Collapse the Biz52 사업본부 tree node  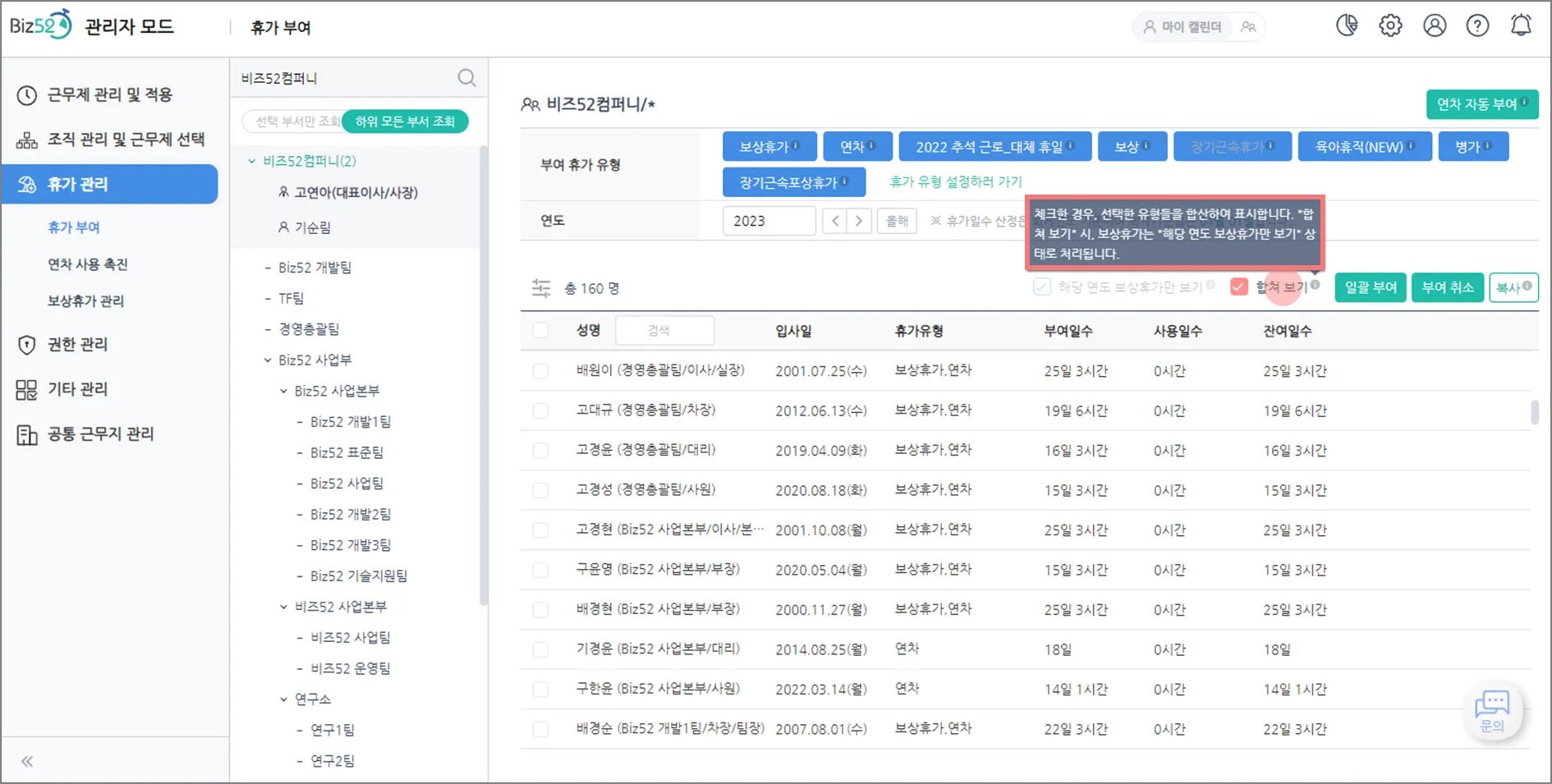point(284,392)
